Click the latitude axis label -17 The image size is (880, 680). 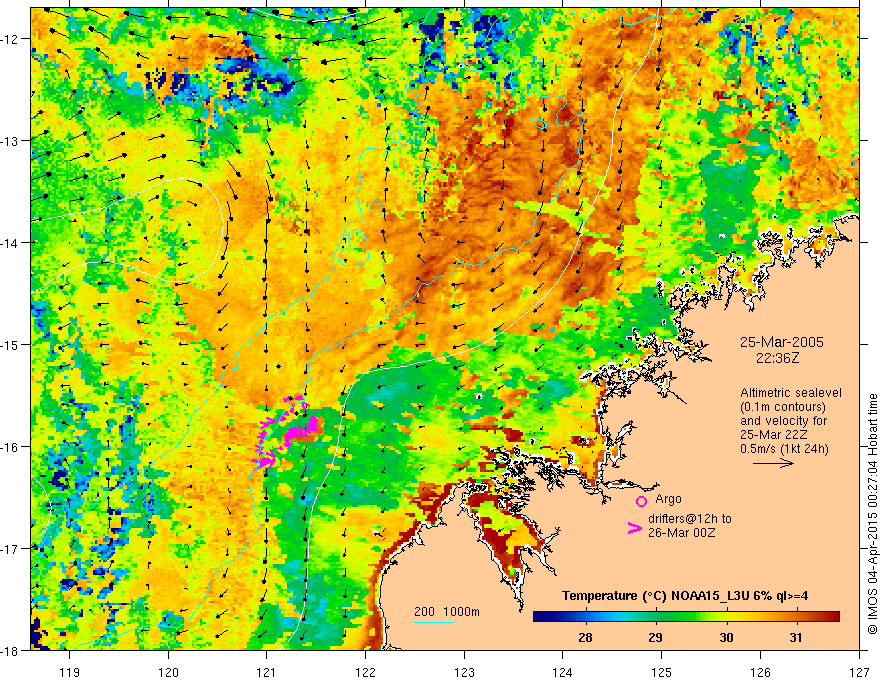coord(10,549)
